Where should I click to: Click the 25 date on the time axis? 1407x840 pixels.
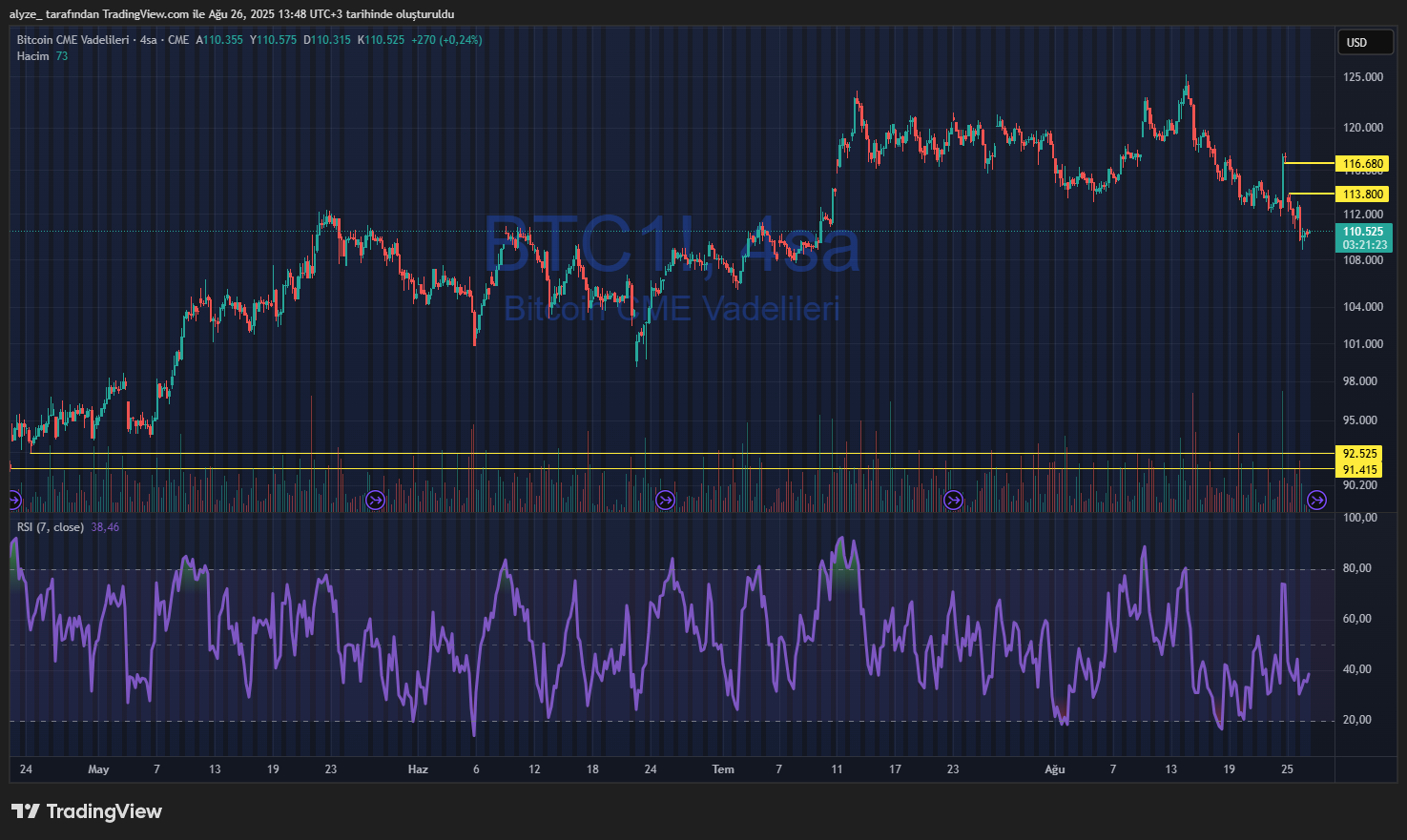pos(1287,769)
